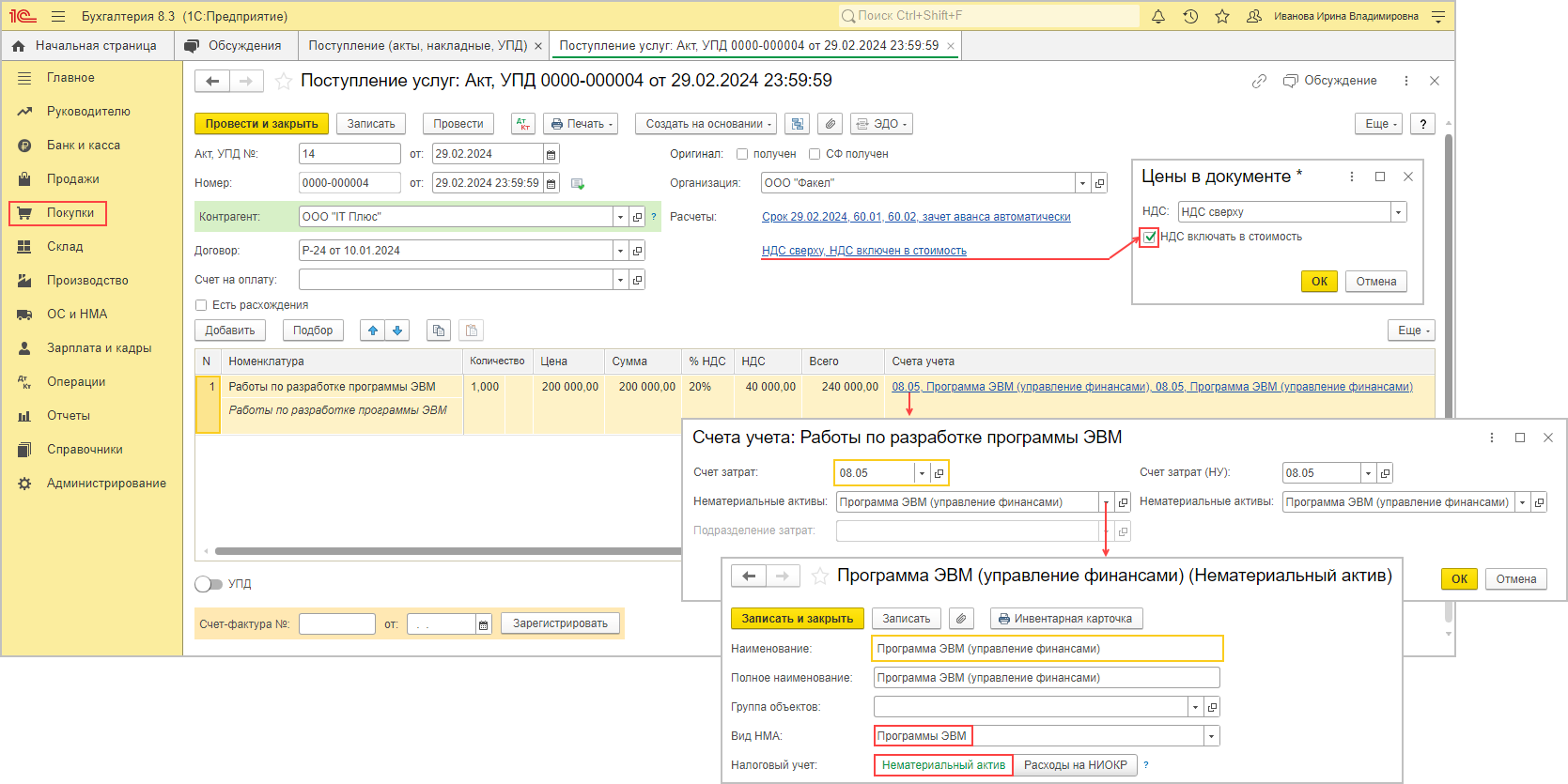Click the Акт, УПД № field with 14
The image size is (1568, 784).
point(349,154)
